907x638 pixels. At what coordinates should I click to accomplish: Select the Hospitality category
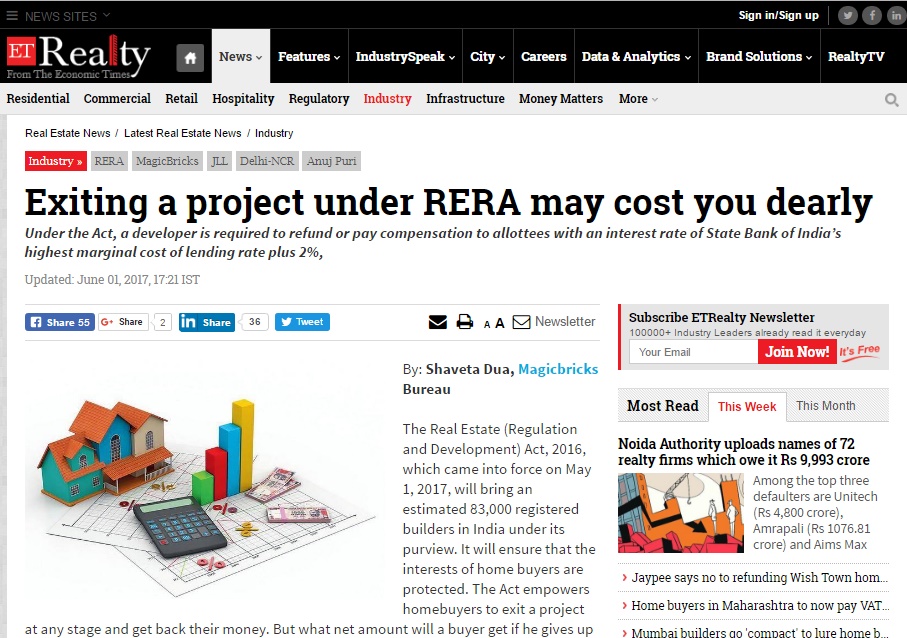pyautogui.click(x=243, y=99)
